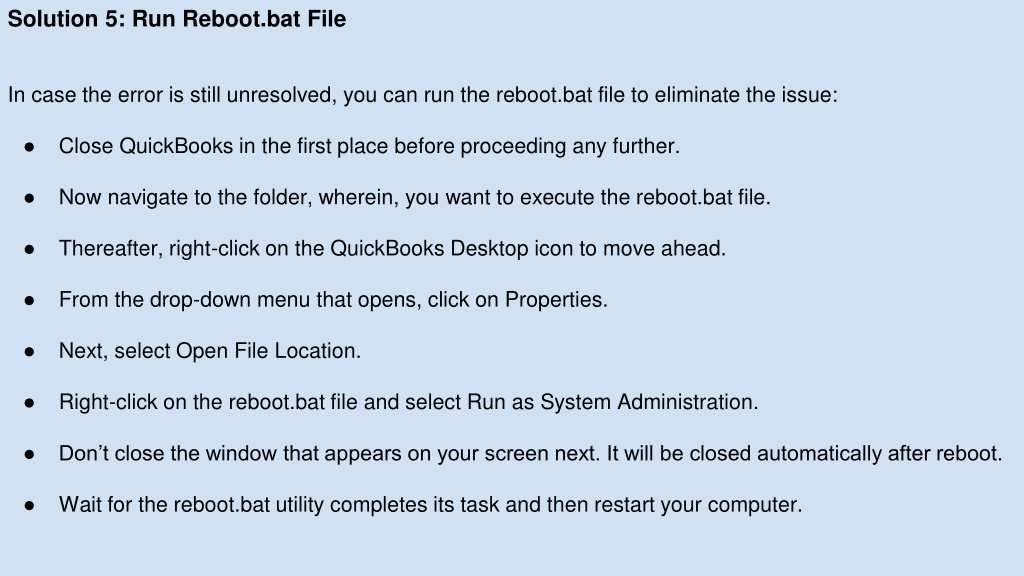Click the bullet before 'From the drop-down menu'
The height and width of the screenshot is (576, 1024).
point(29,301)
